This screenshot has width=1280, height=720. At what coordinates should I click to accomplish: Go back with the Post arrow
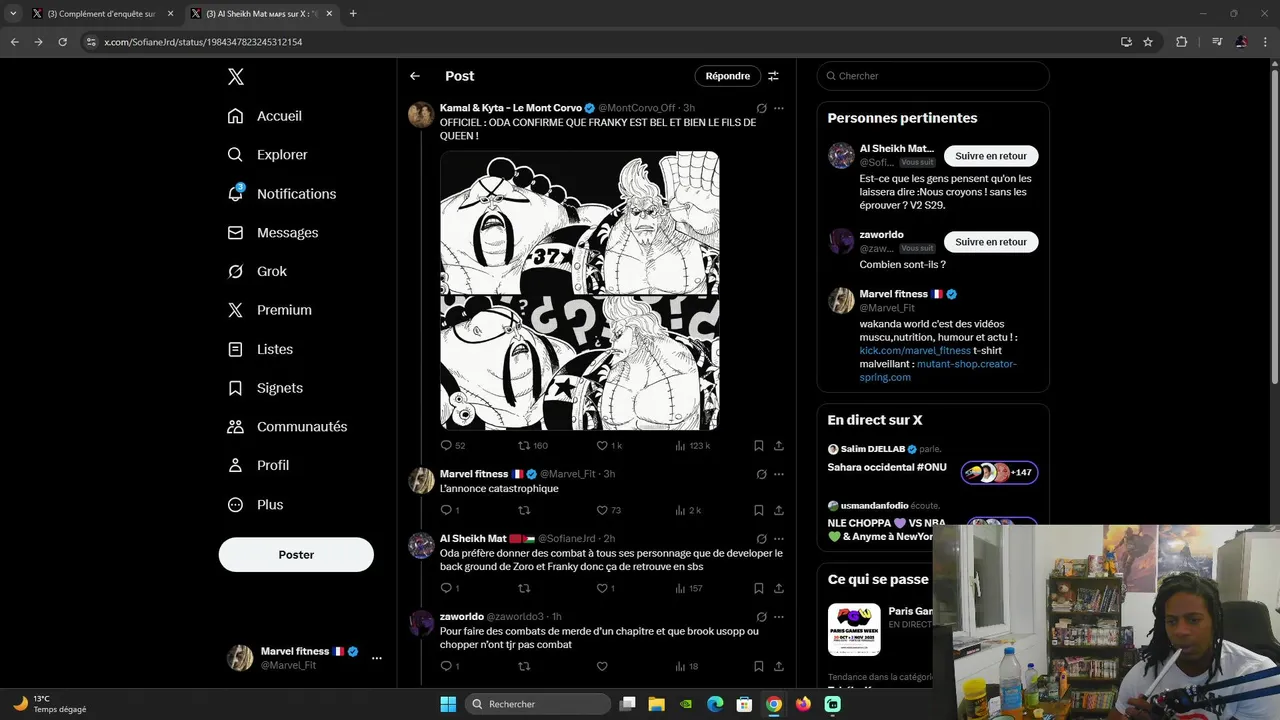pyautogui.click(x=415, y=76)
